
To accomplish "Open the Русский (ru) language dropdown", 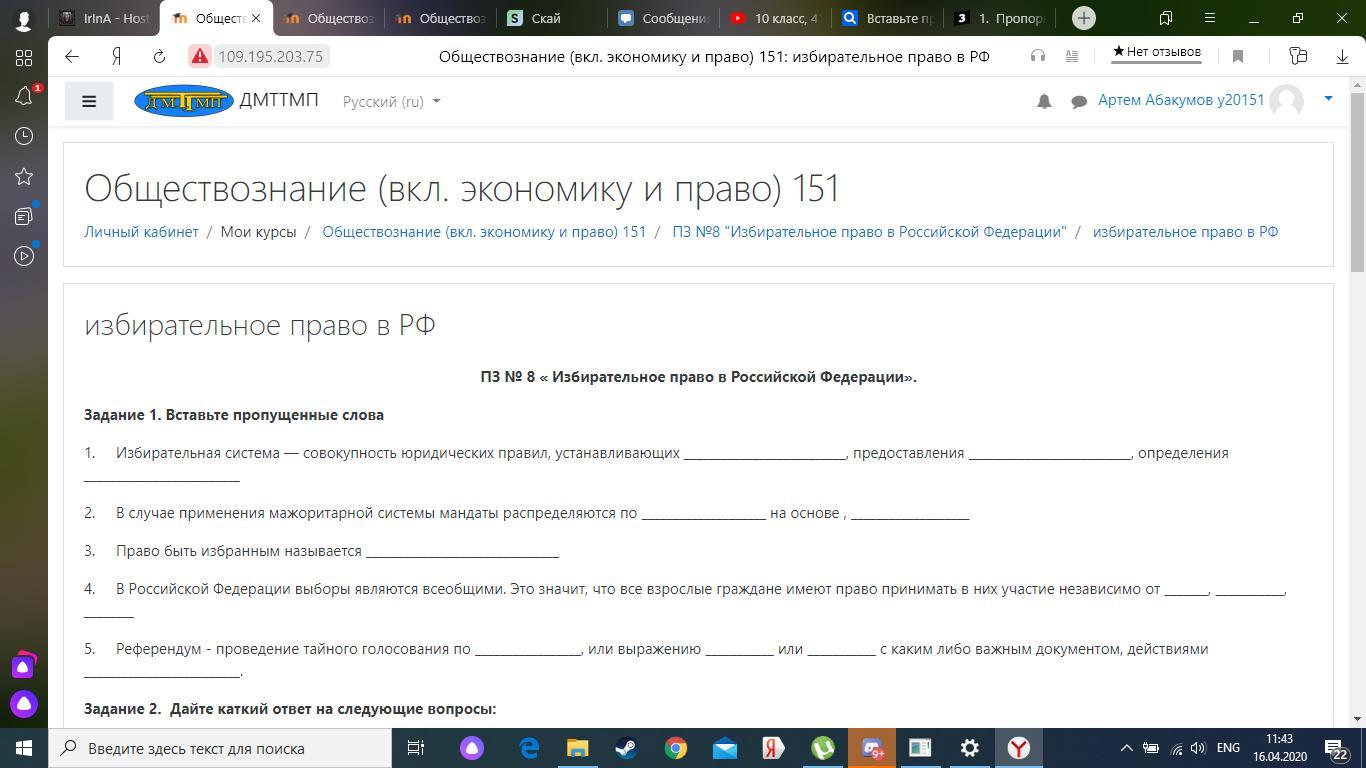I will coord(391,101).
